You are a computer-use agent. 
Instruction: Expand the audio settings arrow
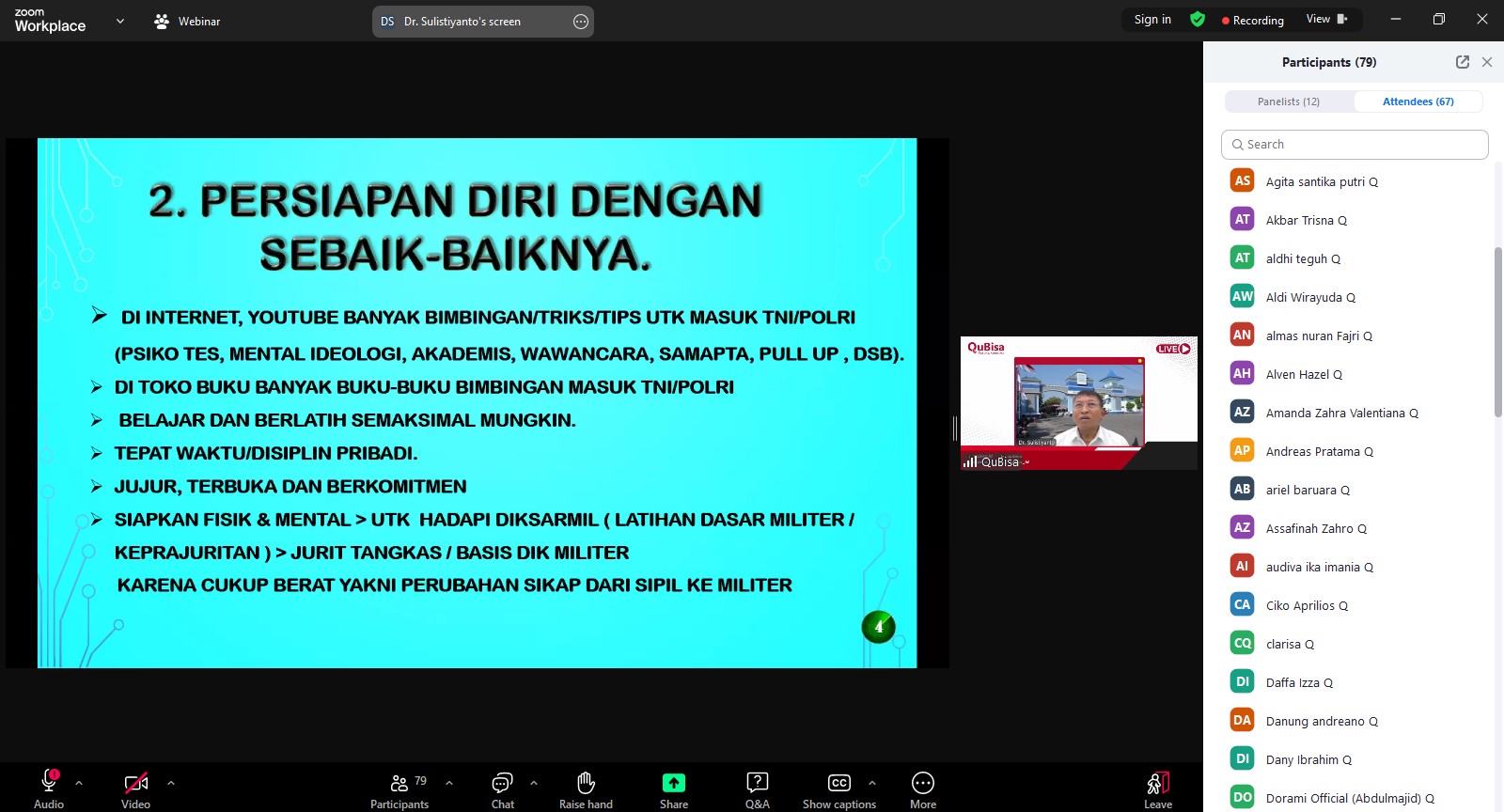tap(79, 782)
